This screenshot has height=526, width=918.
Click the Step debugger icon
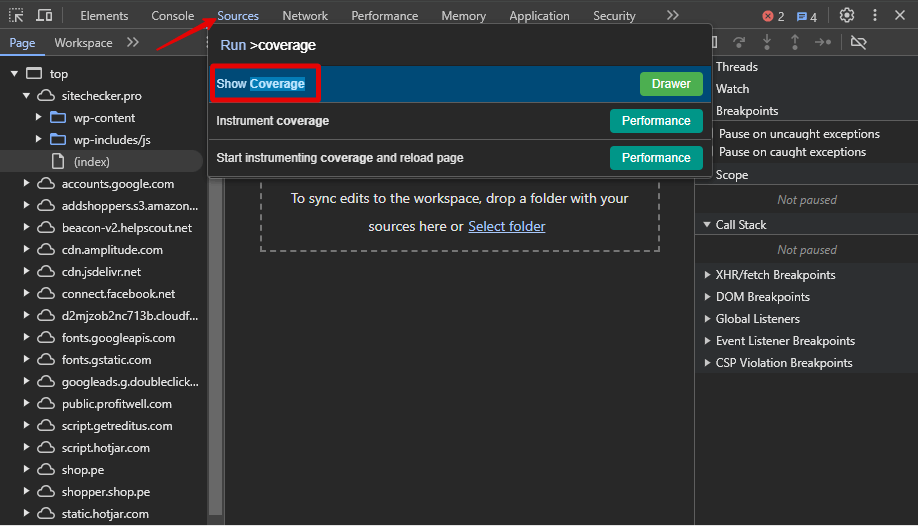(x=823, y=42)
